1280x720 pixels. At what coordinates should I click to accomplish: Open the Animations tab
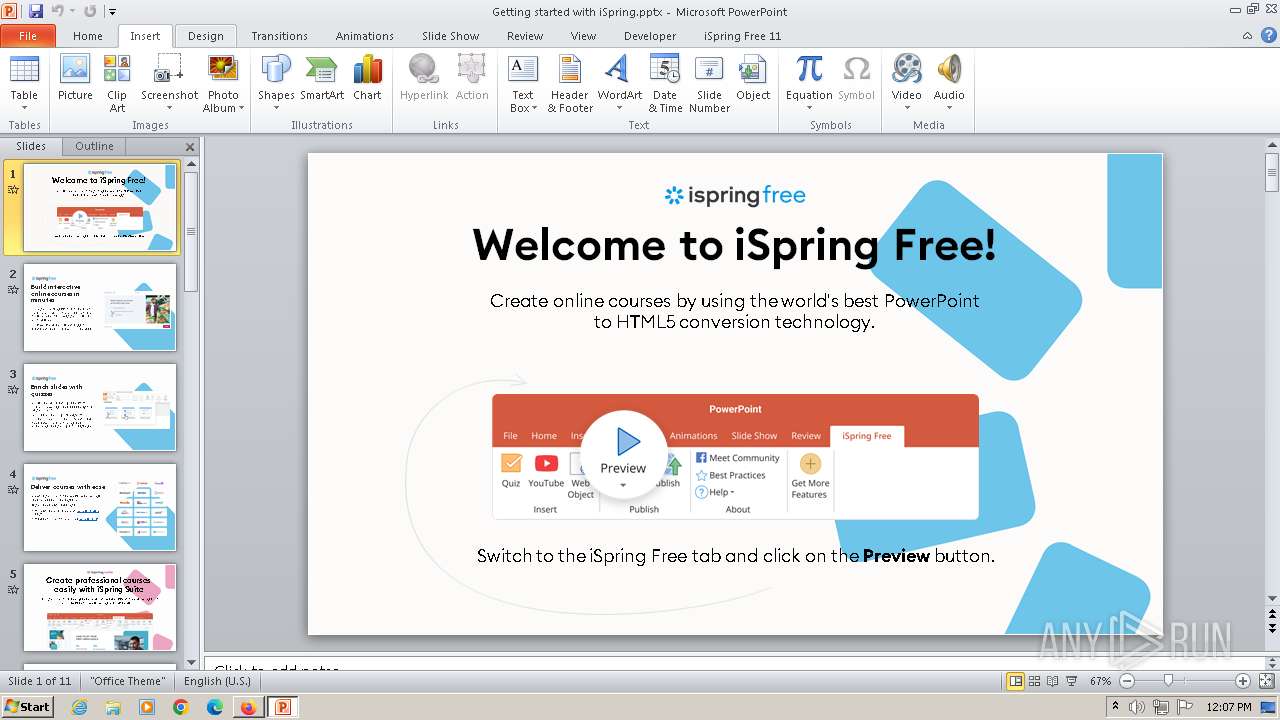(364, 35)
